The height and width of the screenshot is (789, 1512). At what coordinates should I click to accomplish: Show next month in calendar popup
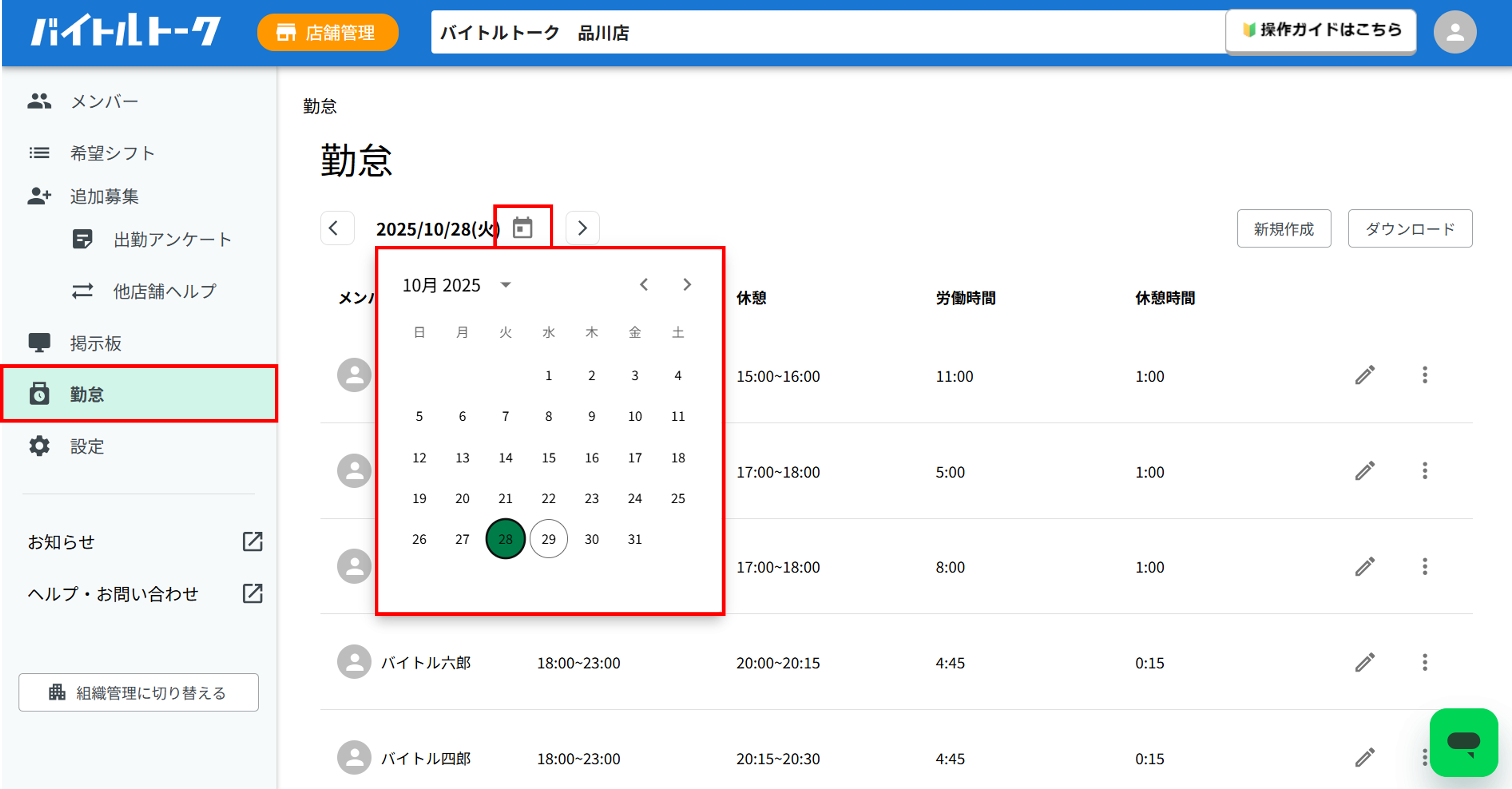(687, 285)
